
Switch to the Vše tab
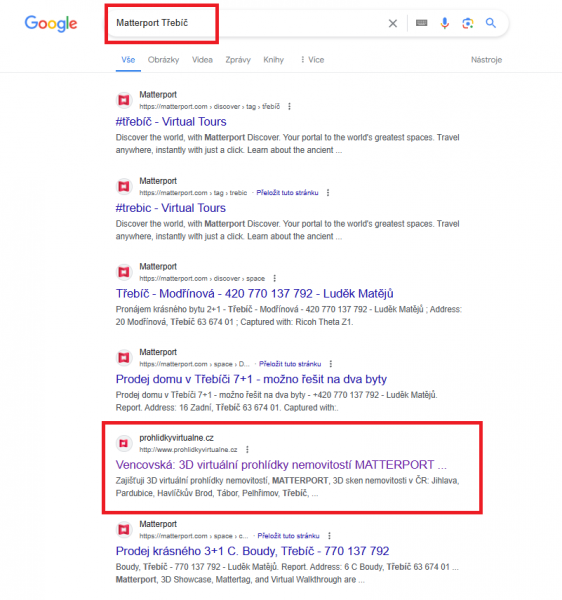128,60
